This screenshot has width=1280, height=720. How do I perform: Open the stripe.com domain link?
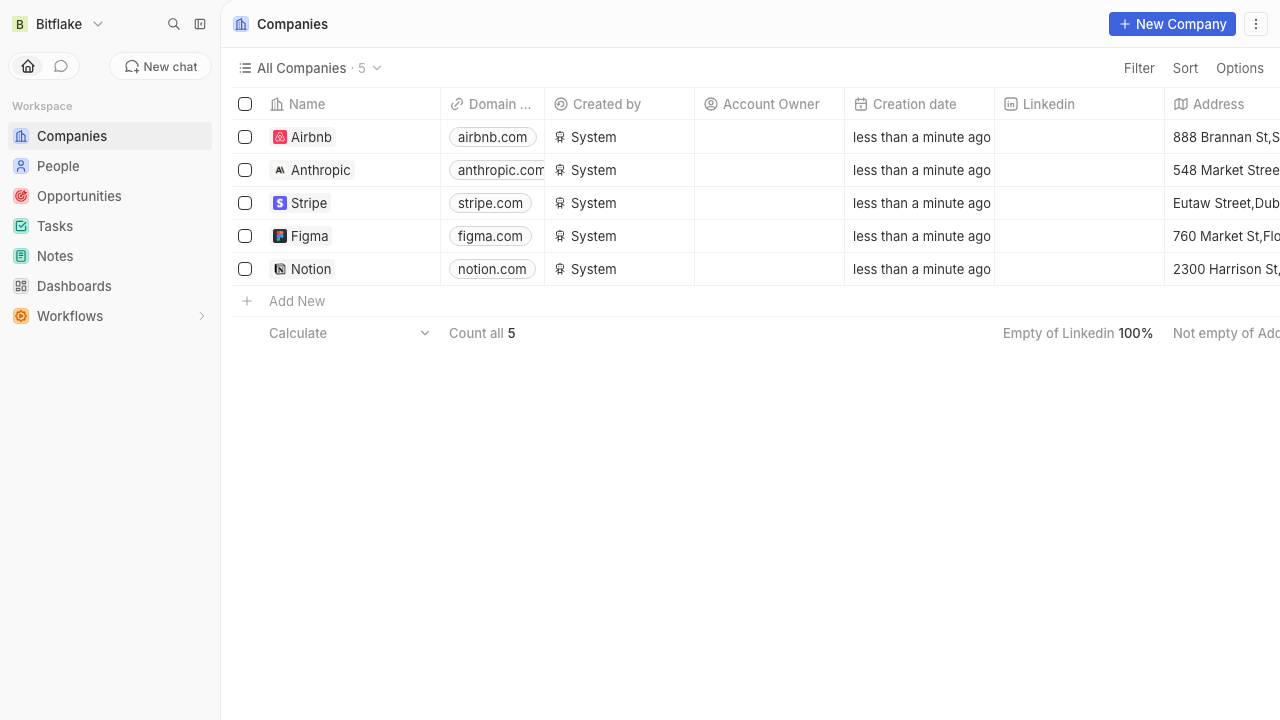490,203
